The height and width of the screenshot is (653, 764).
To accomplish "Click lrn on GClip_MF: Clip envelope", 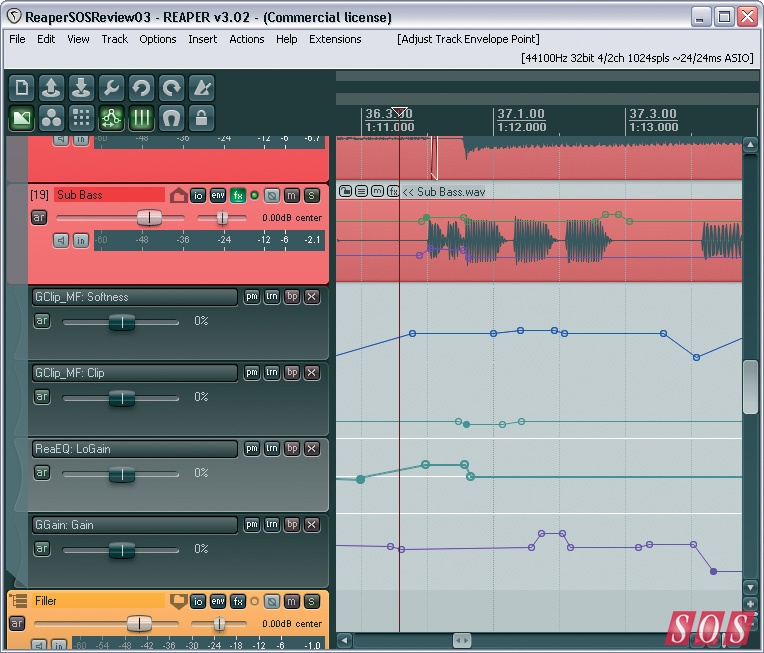I will 272,372.
